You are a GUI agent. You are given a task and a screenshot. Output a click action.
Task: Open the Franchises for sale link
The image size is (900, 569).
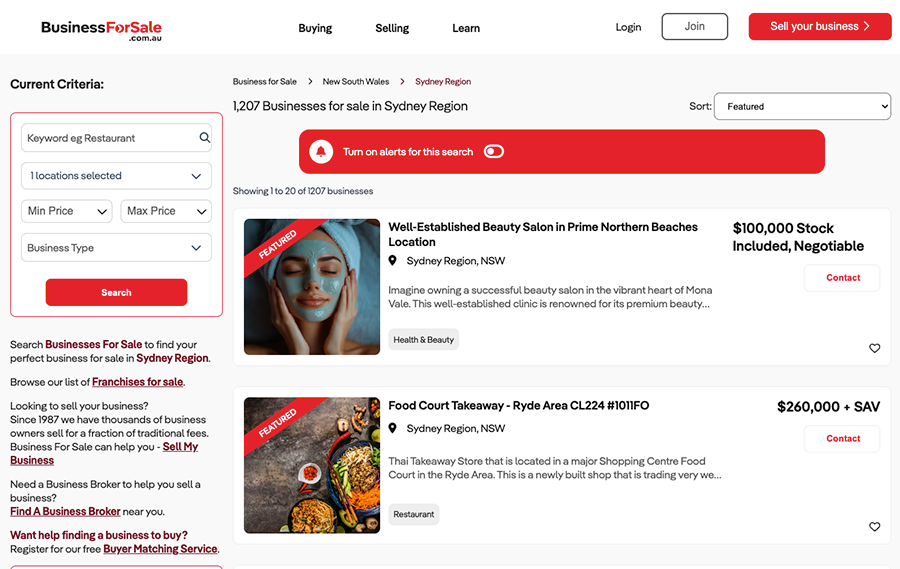coord(138,382)
